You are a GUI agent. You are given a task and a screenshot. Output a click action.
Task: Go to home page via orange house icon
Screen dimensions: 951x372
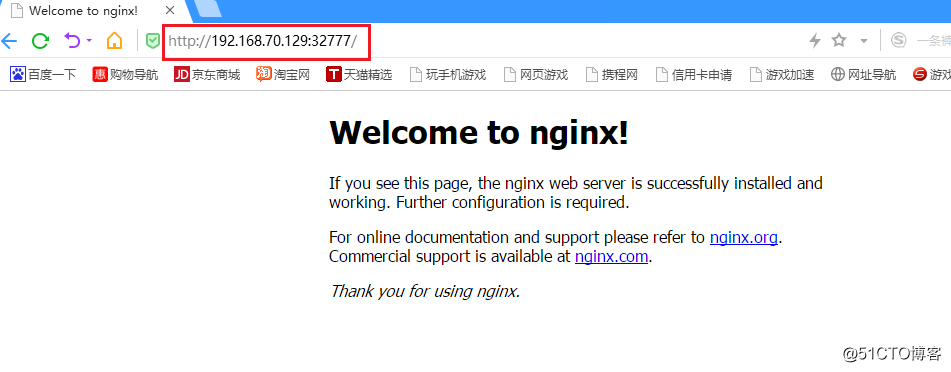click(x=114, y=41)
